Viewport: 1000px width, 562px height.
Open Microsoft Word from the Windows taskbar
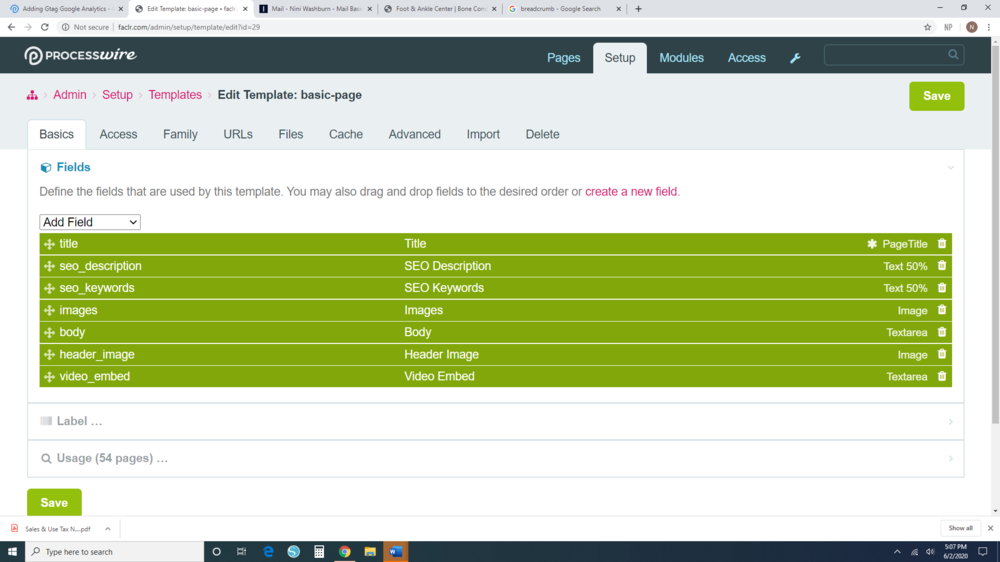pyautogui.click(x=395, y=551)
